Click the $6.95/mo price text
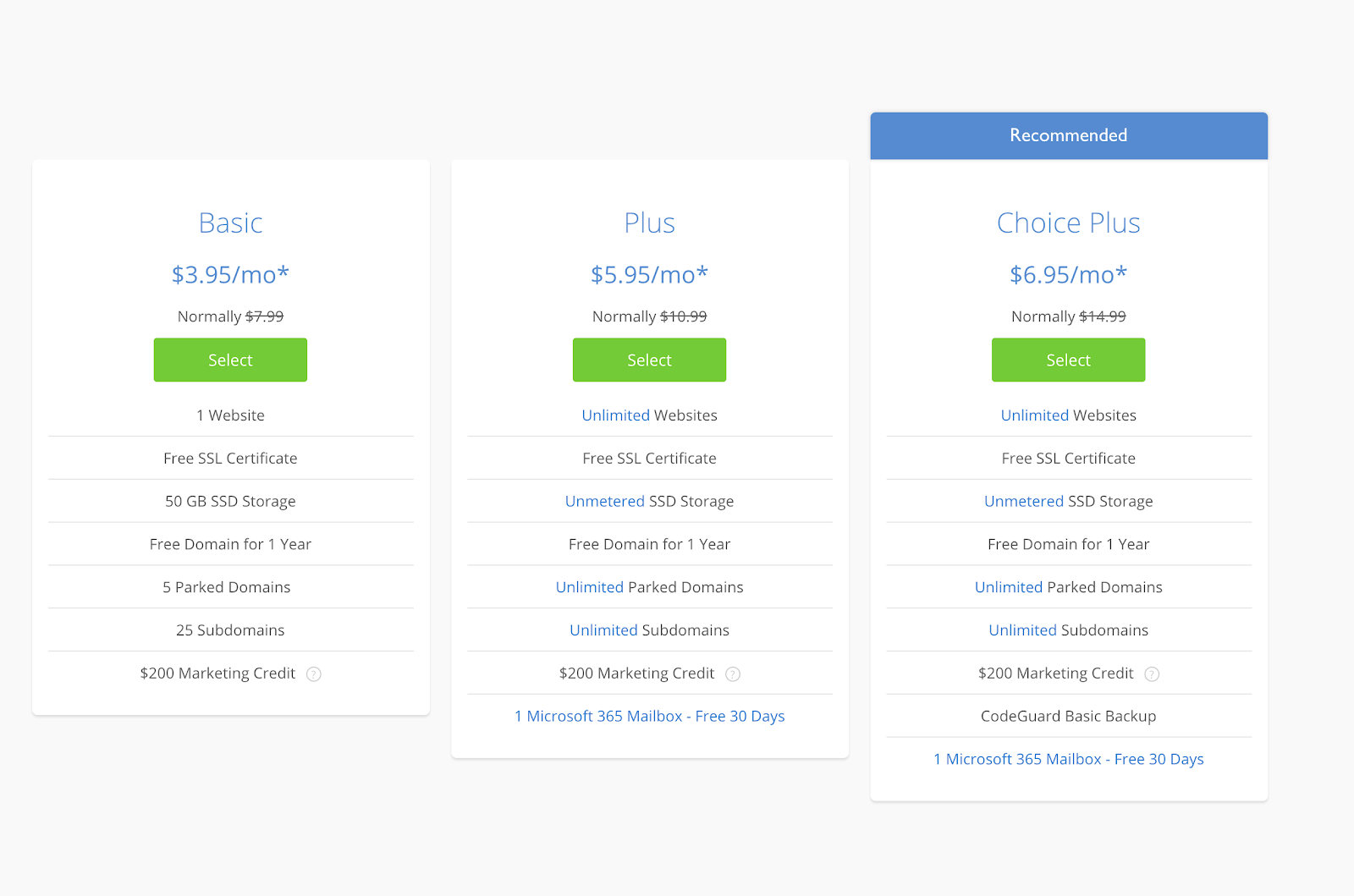The width and height of the screenshot is (1354, 896). click(1068, 274)
